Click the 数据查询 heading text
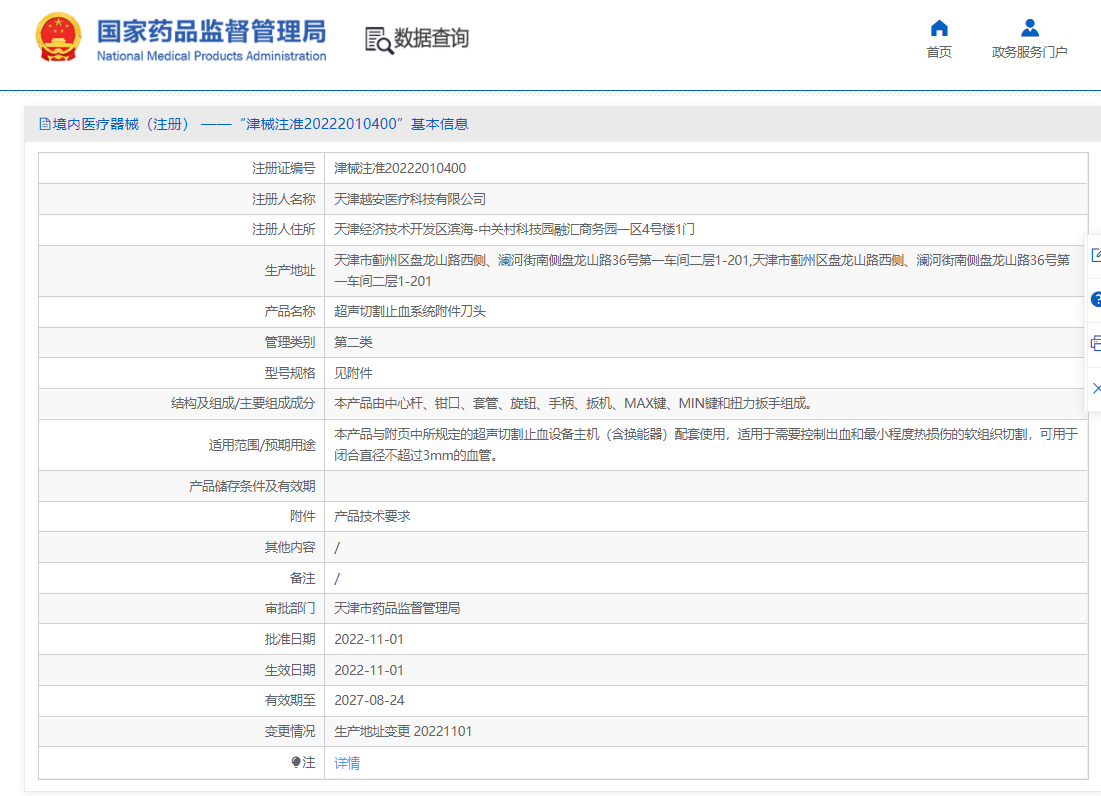Viewport: 1101px width, 796px height. (431, 38)
